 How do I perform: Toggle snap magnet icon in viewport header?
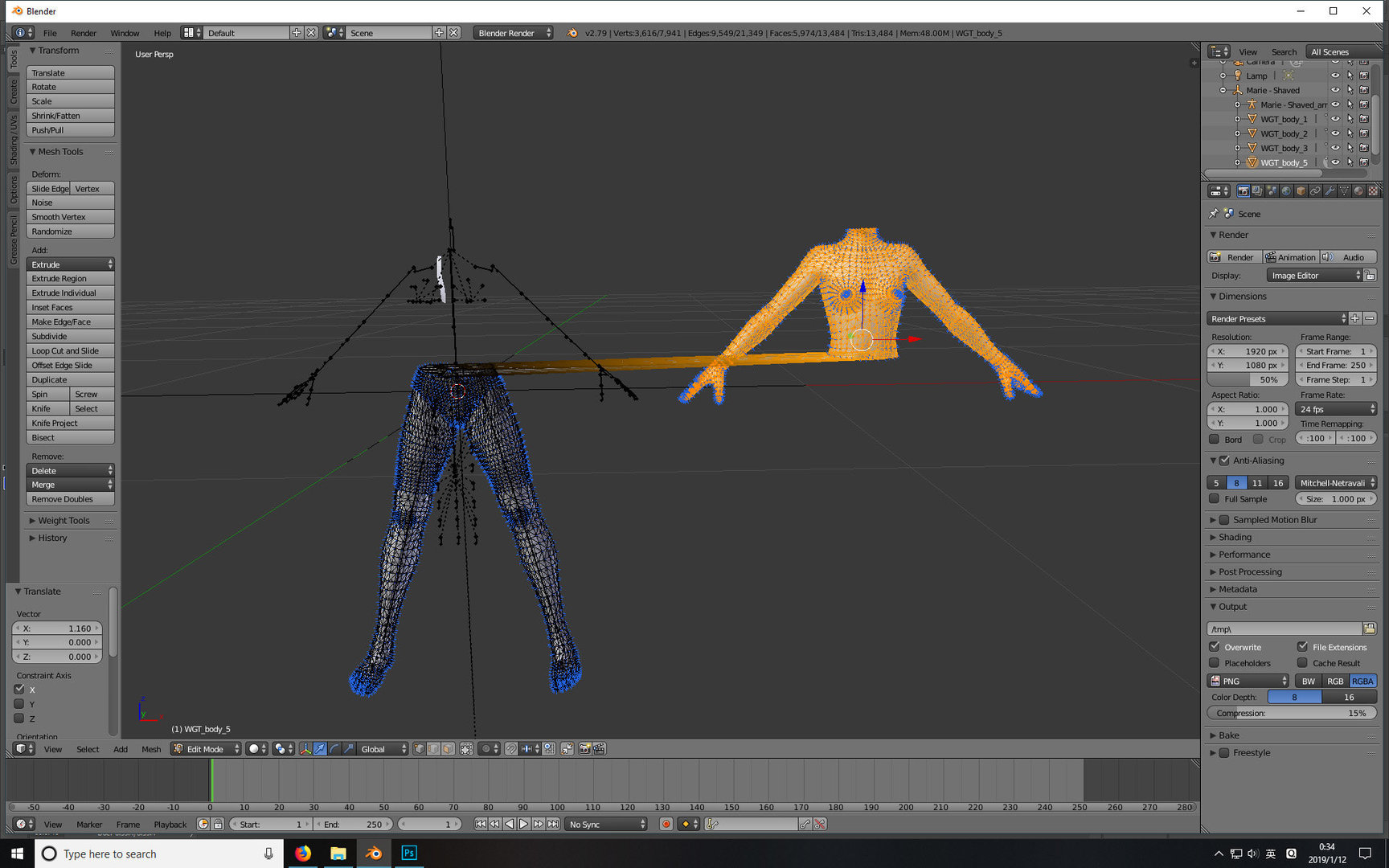[x=511, y=749]
